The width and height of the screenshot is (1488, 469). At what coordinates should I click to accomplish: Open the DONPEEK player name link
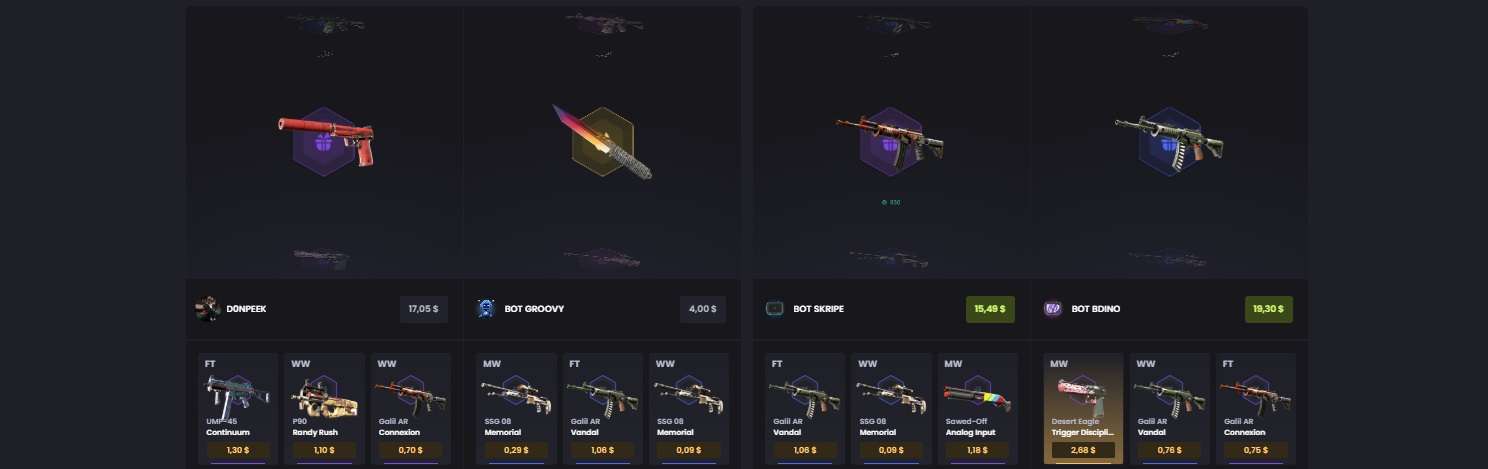click(246, 309)
